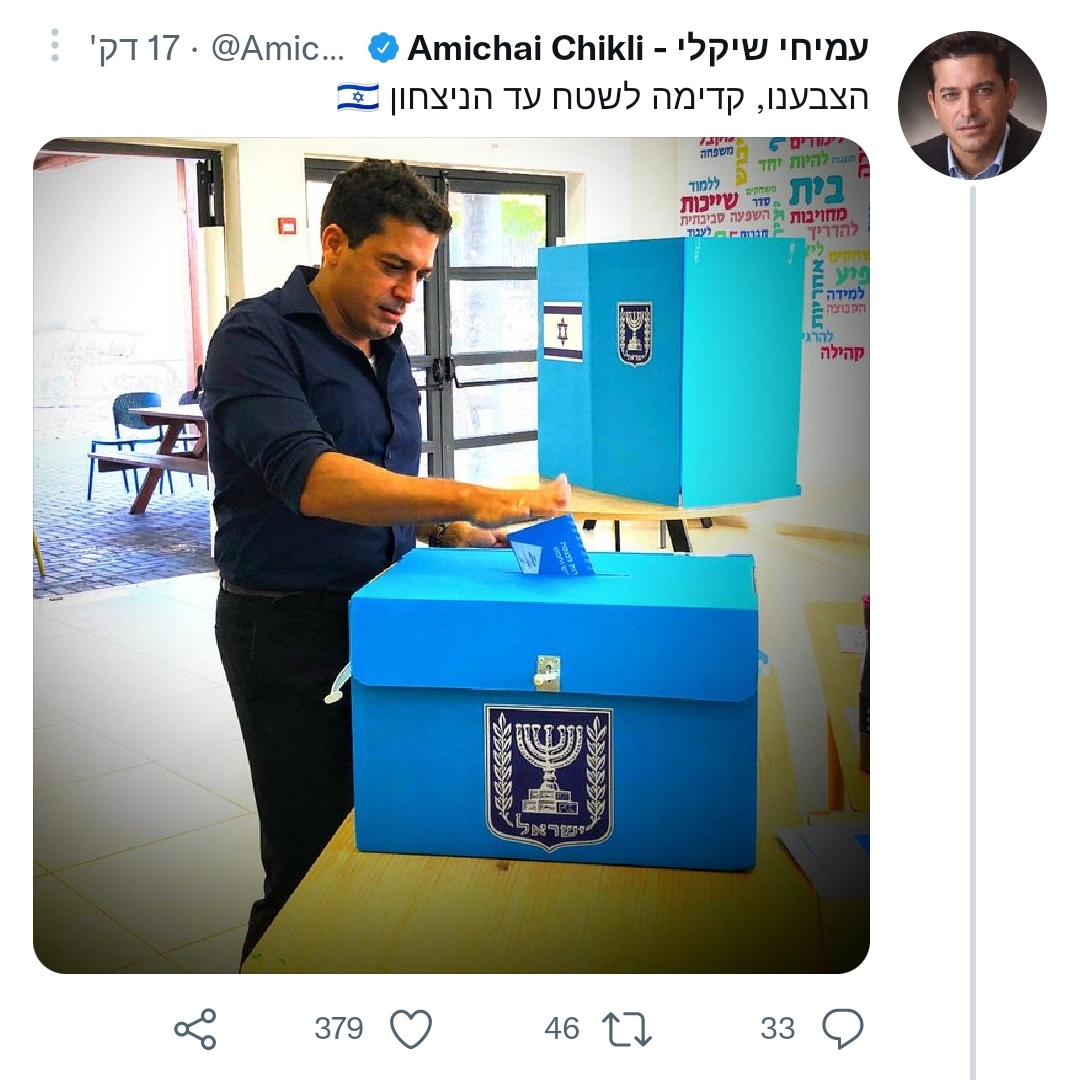
Task: Open the three-dot more options menu
Action: (x=55, y=46)
